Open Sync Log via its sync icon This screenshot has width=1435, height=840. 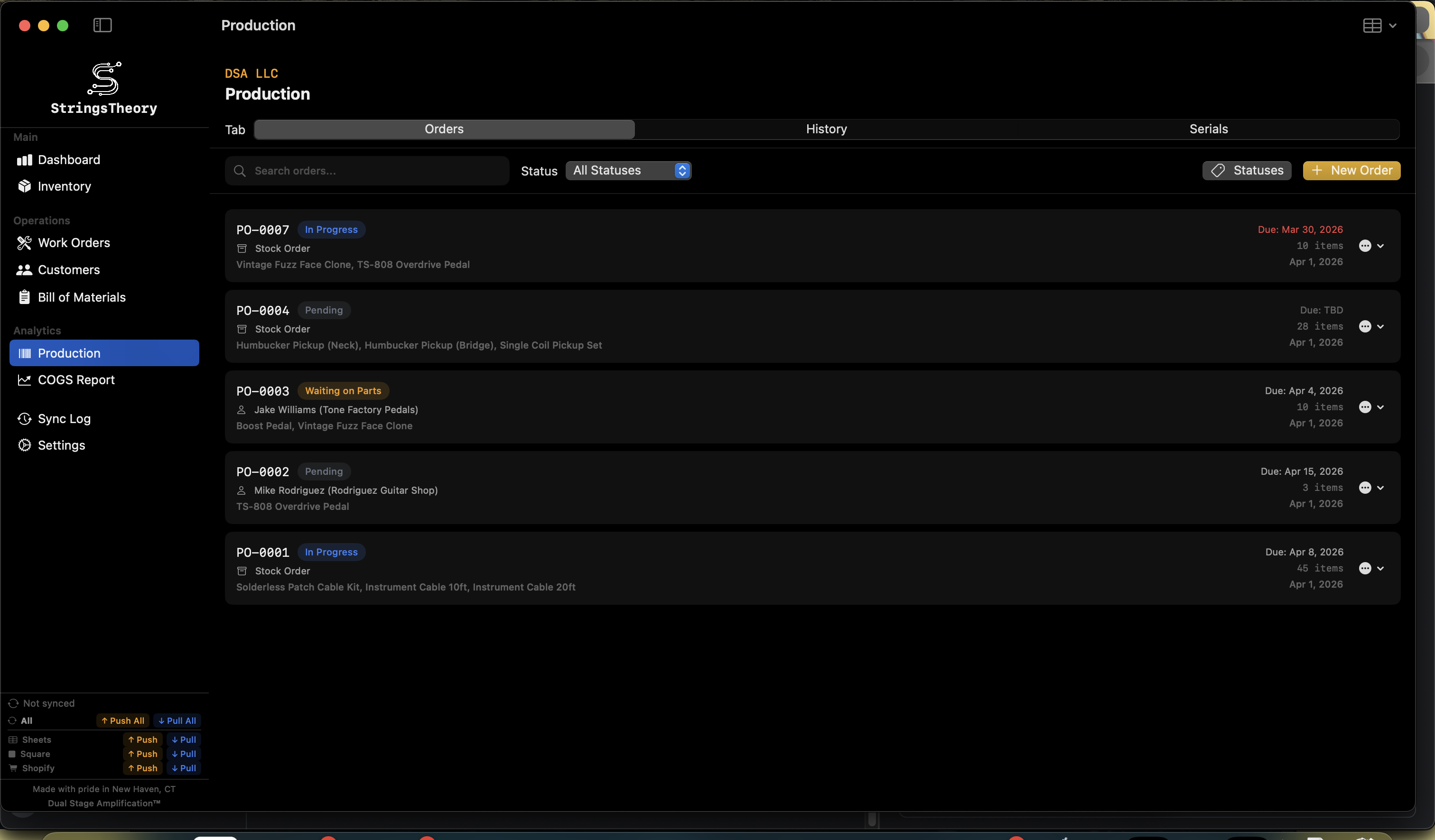[x=25, y=418]
